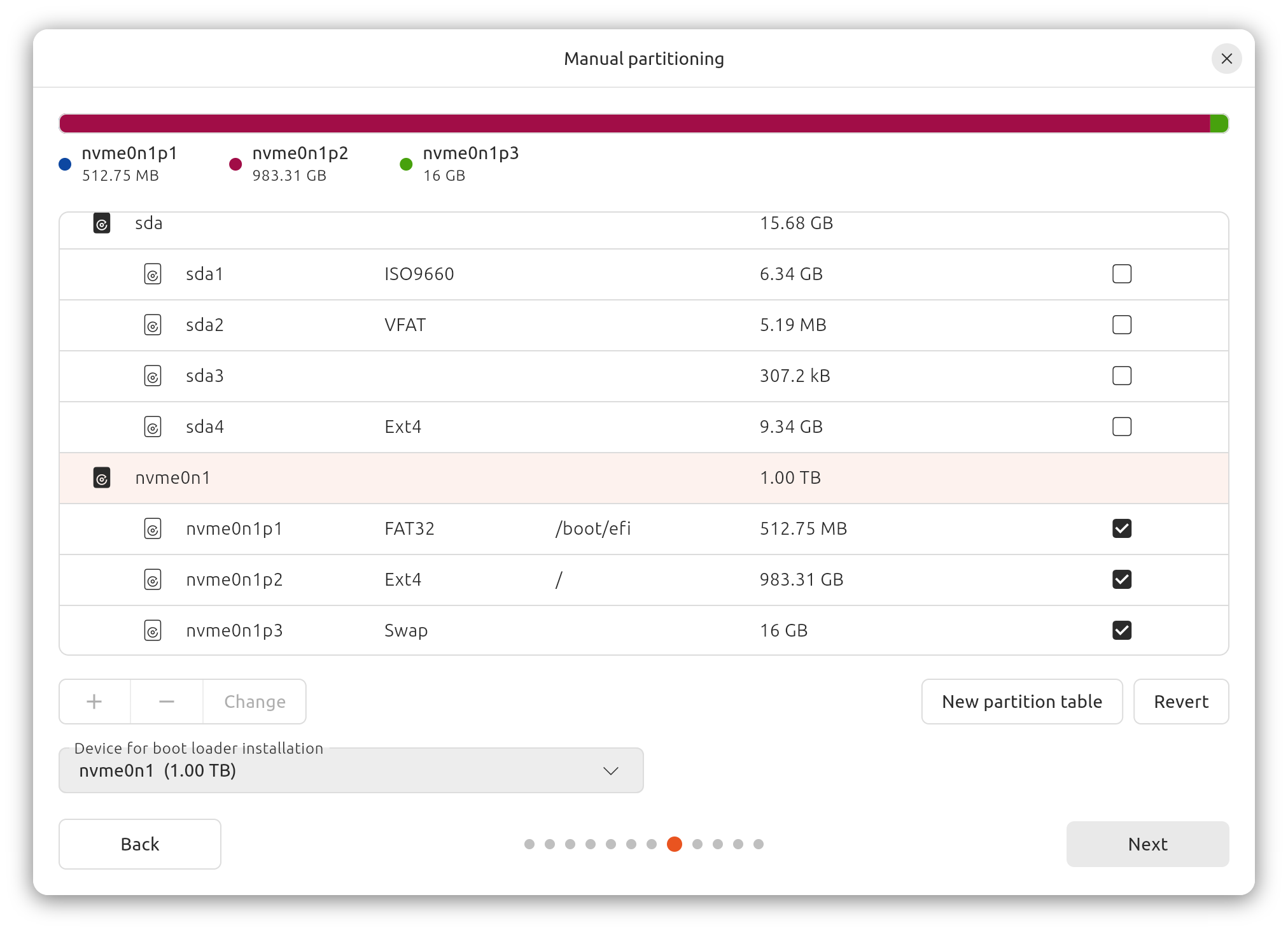Screen dimensions: 1288x932
Task: Click the crimson nvme0n1p2 legend dot
Action: 235,164
